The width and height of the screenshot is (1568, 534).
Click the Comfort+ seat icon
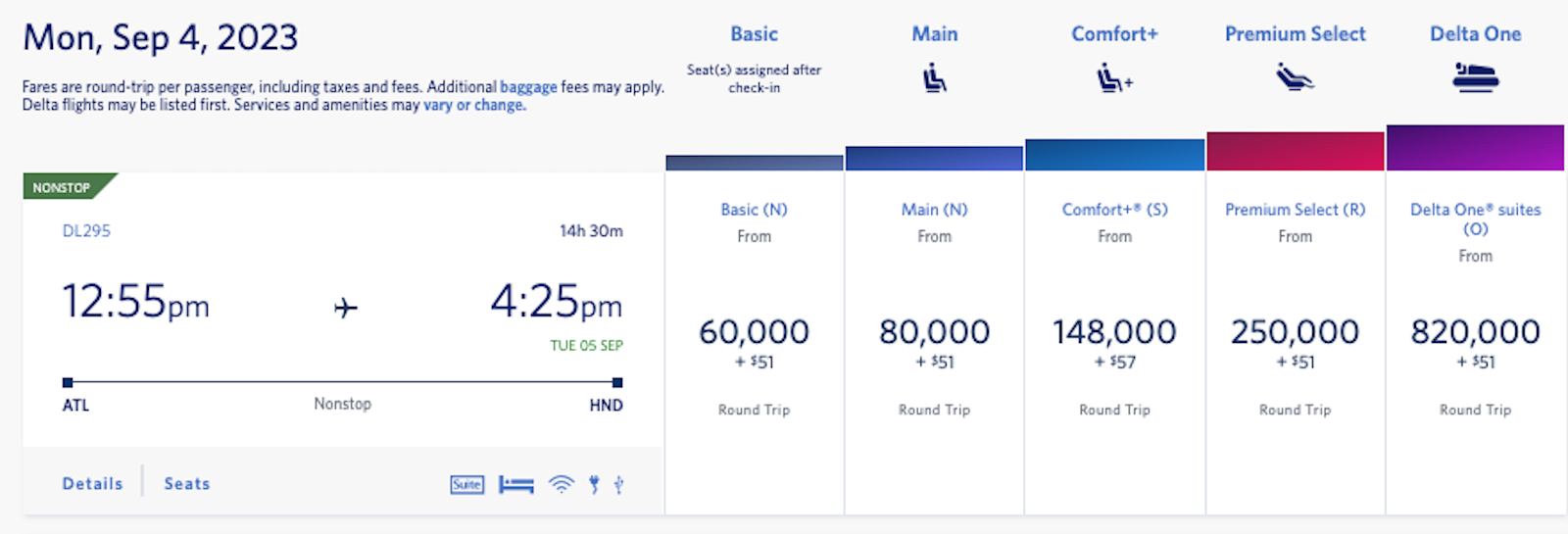tap(1114, 77)
